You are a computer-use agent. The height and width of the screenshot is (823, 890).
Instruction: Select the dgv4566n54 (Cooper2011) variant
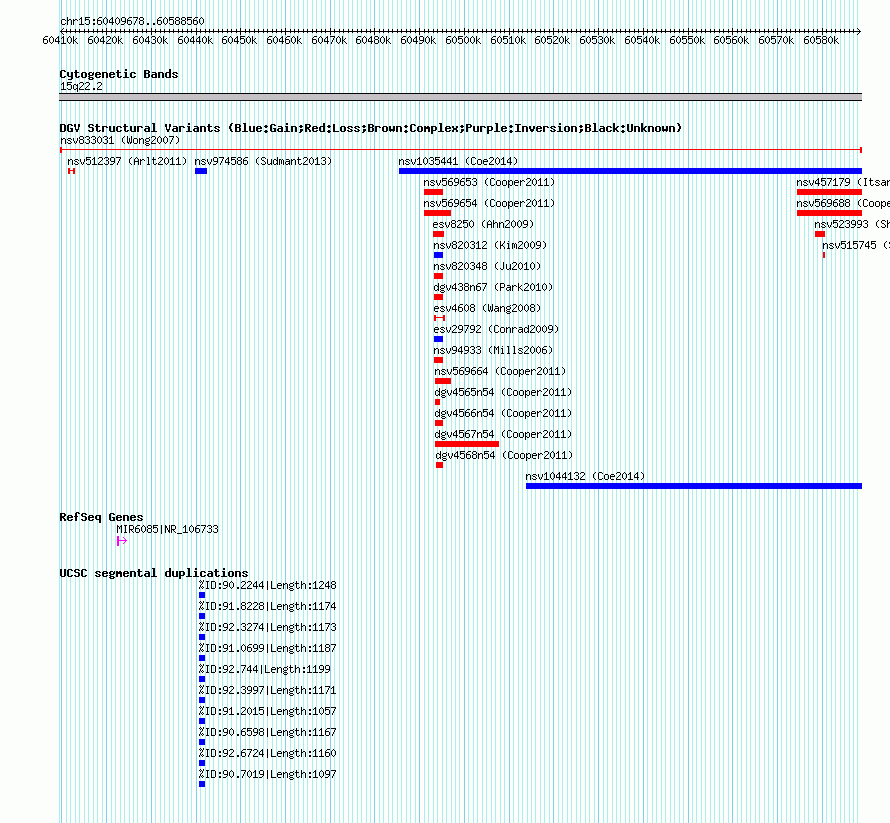503,413
